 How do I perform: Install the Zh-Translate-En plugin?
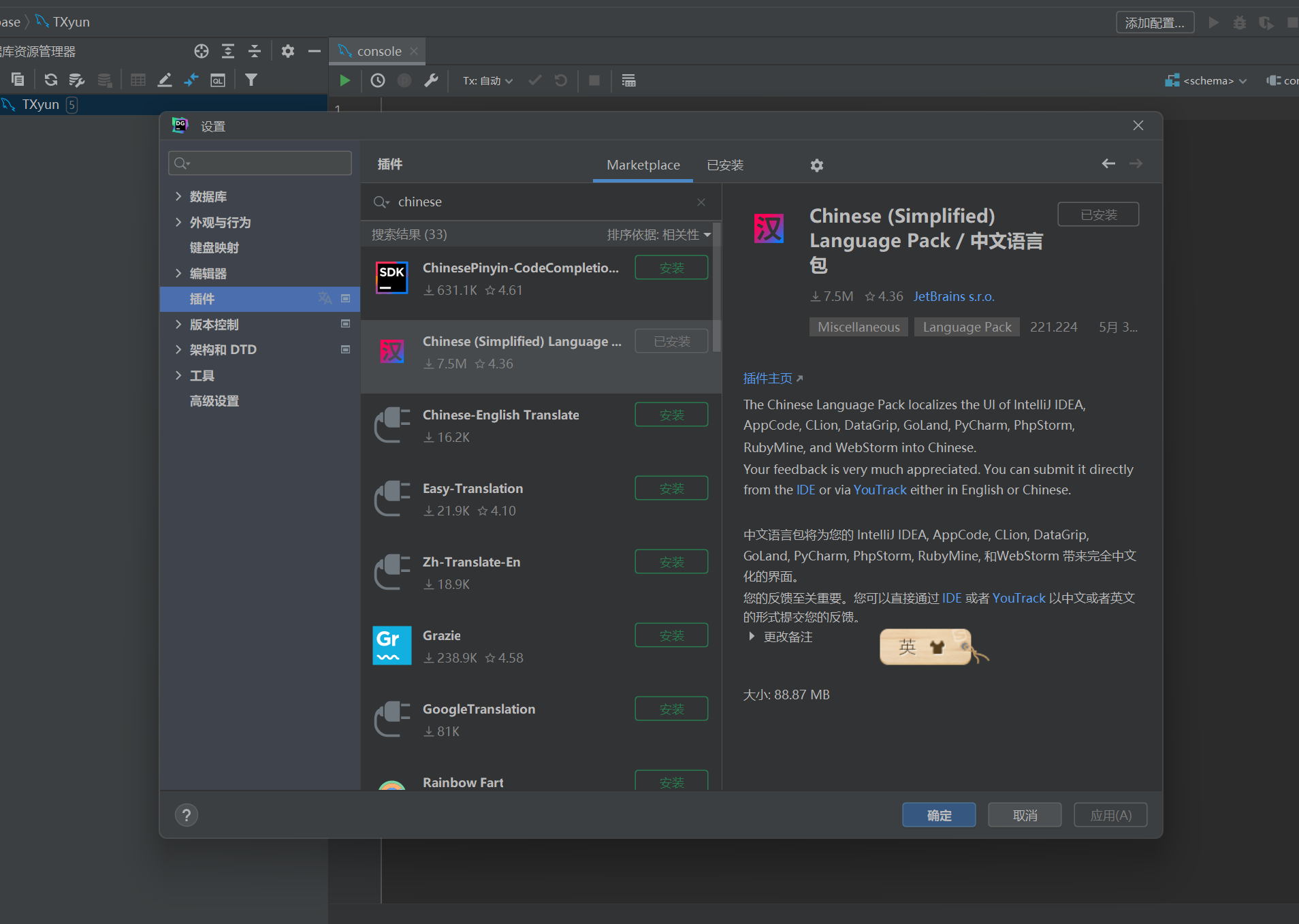point(671,562)
